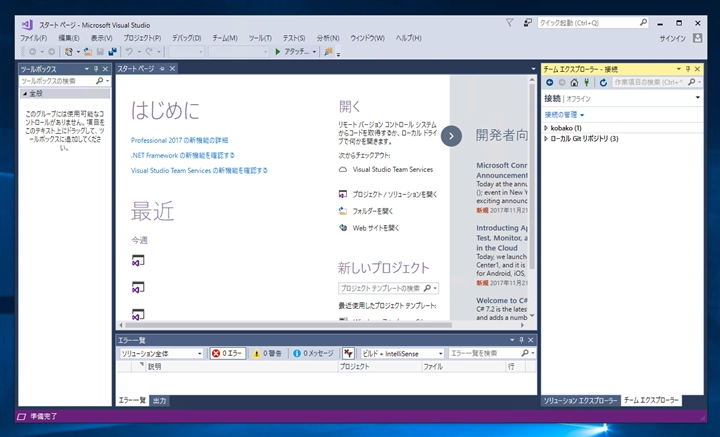This screenshot has height=437, width=720.
Task: Go back in Team Explorer
Action: point(550,82)
